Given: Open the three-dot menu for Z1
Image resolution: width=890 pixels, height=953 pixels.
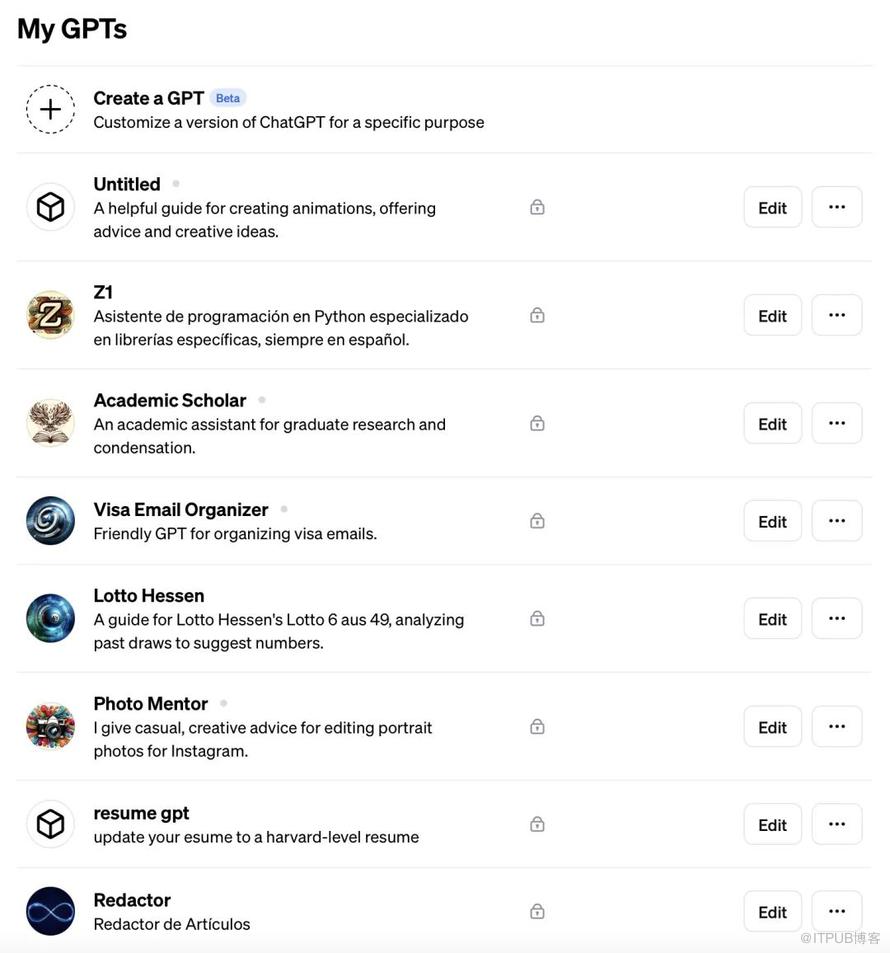Looking at the screenshot, I should pos(837,315).
